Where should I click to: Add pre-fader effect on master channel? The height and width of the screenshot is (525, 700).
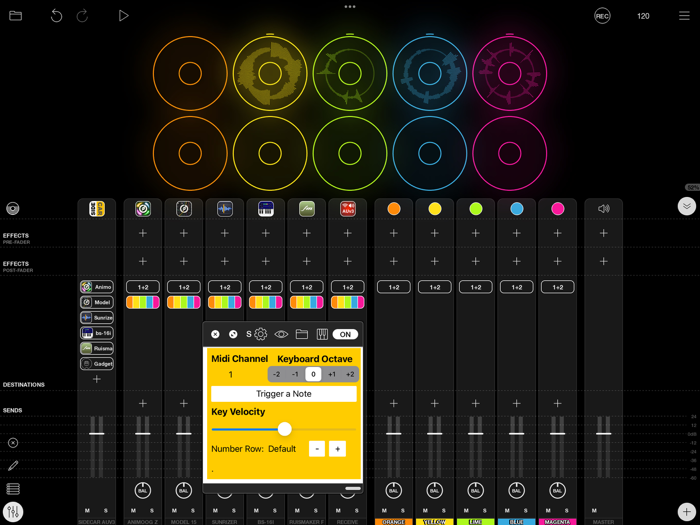click(604, 233)
